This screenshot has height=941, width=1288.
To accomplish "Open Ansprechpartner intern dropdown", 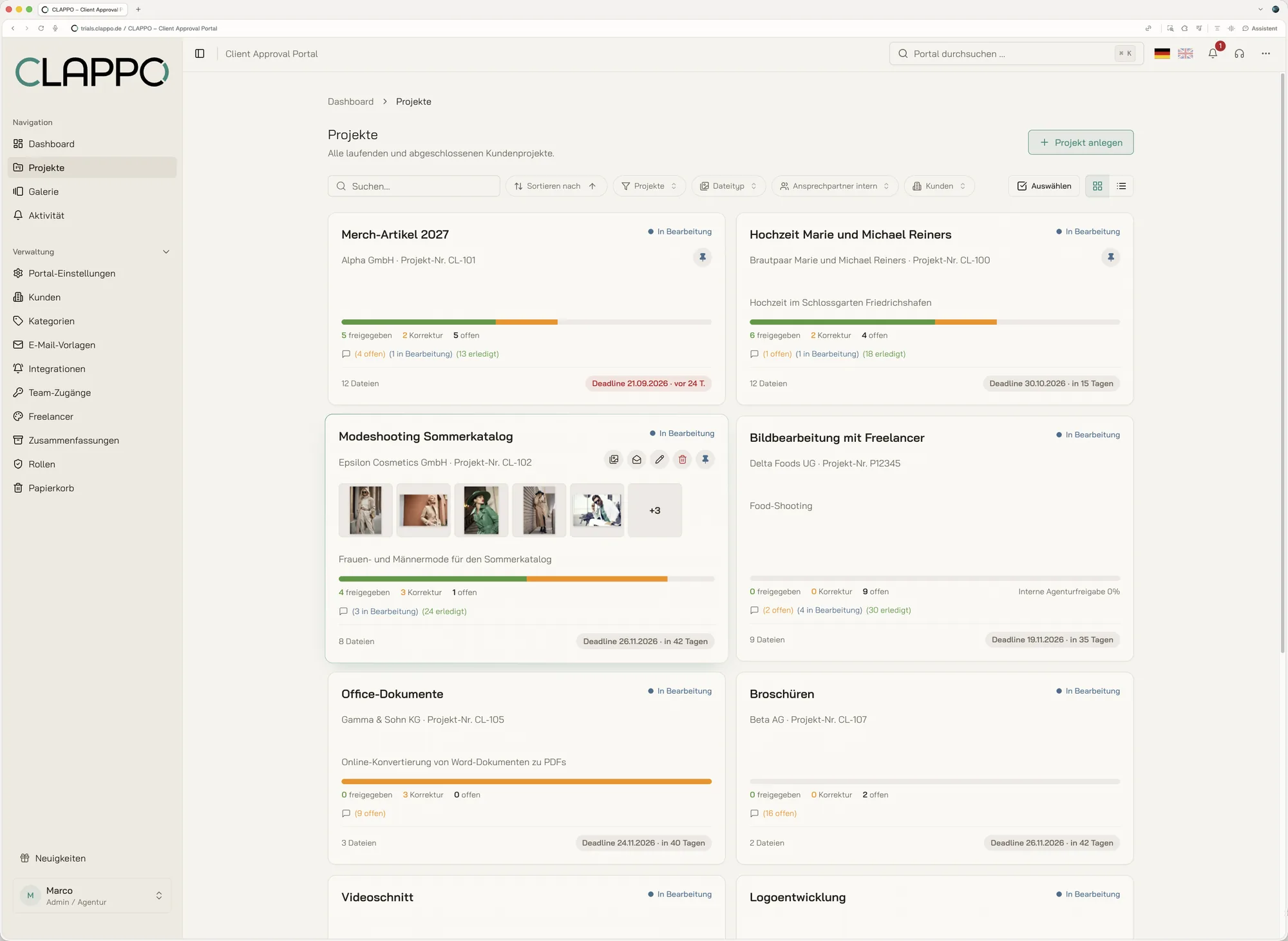I will [x=835, y=186].
